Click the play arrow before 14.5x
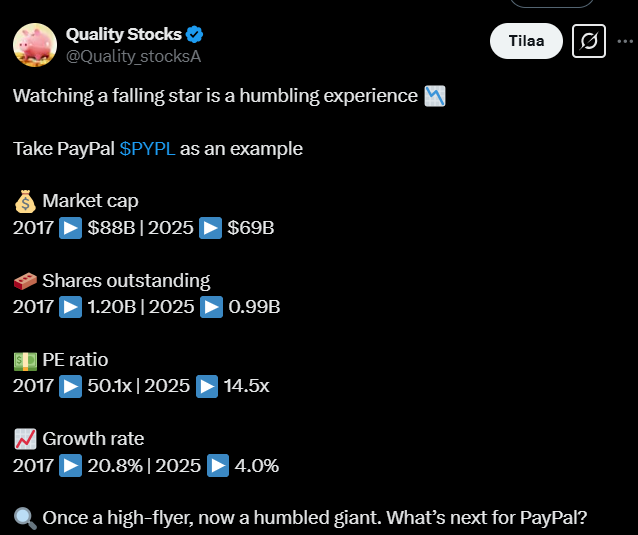Image resolution: width=638 pixels, height=535 pixels. click(207, 386)
